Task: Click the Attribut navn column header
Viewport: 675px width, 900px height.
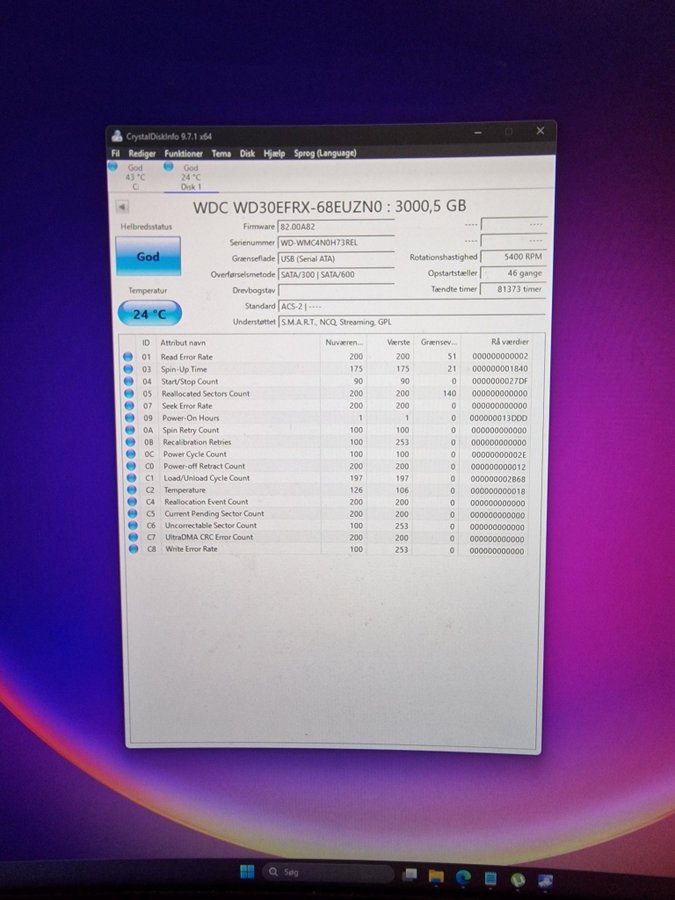Action: tap(184, 342)
